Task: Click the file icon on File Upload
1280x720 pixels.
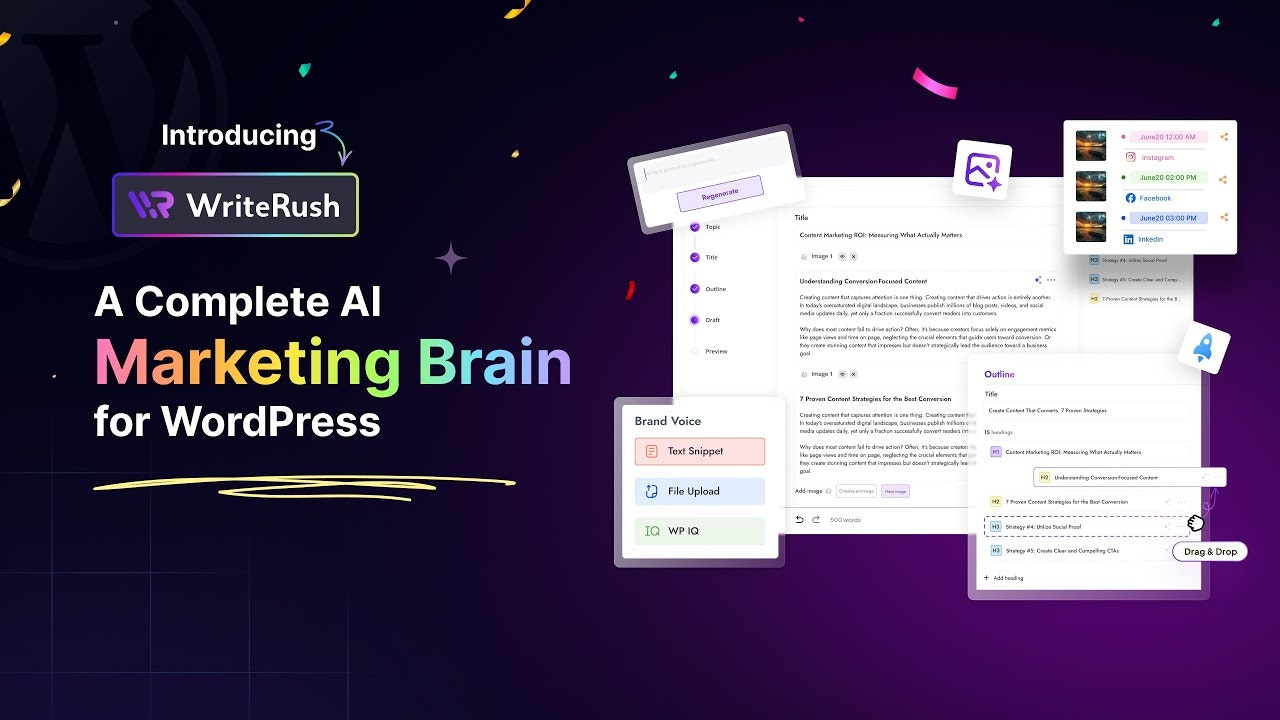Action: point(652,491)
